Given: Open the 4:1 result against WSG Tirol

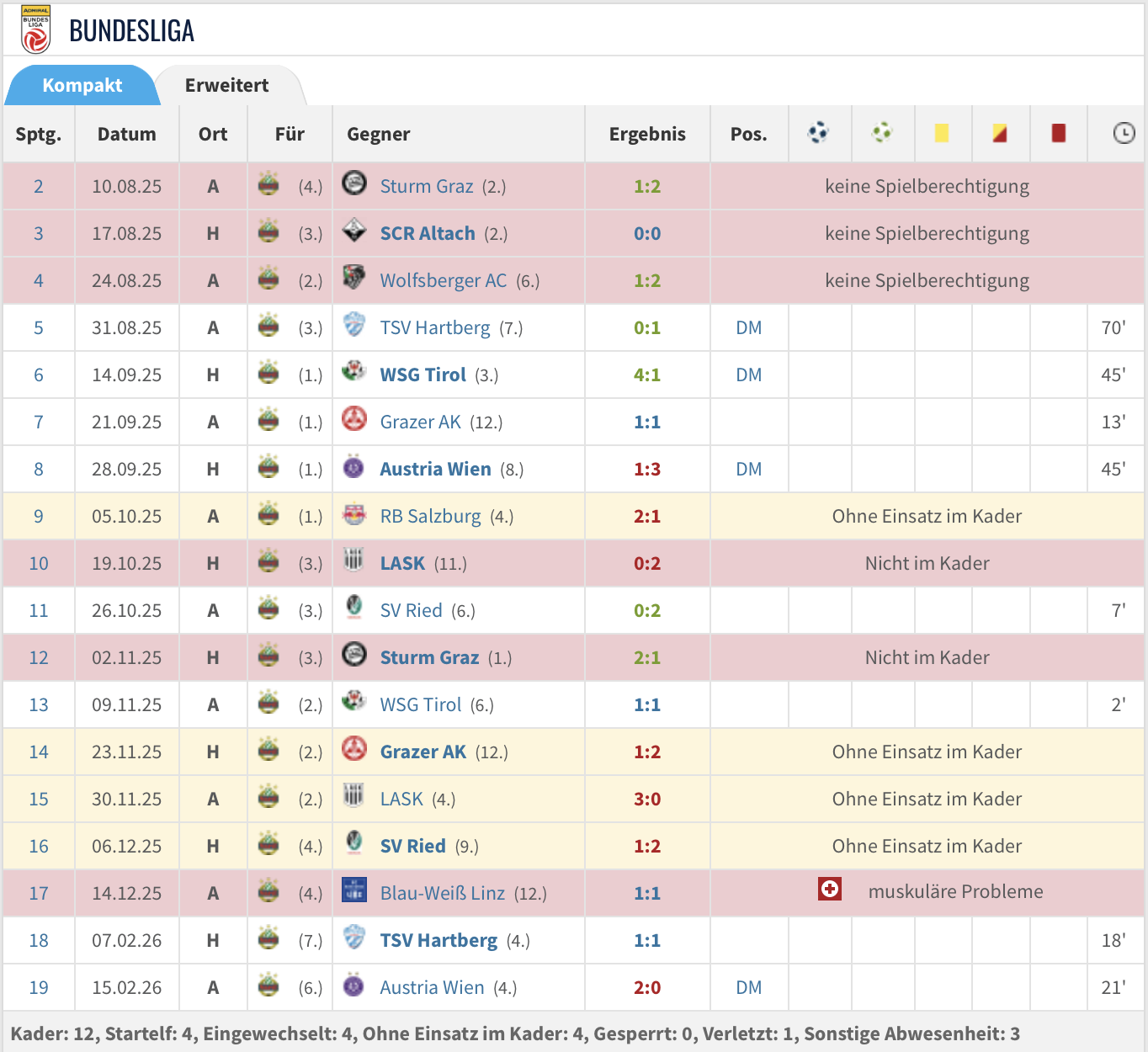Looking at the screenshot, I should click(646, 375).
